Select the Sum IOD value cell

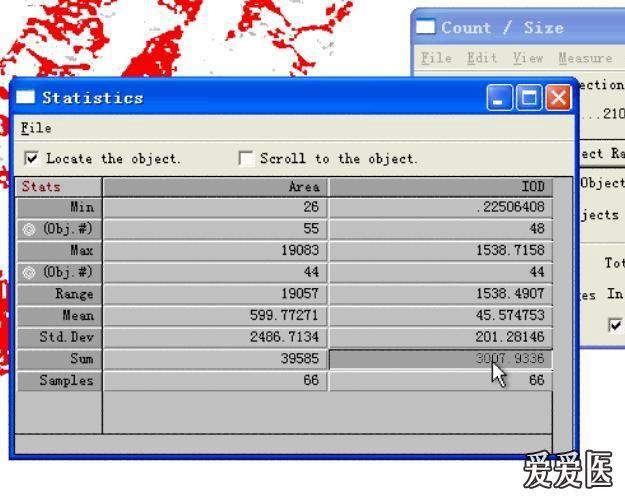coord(440,359)
